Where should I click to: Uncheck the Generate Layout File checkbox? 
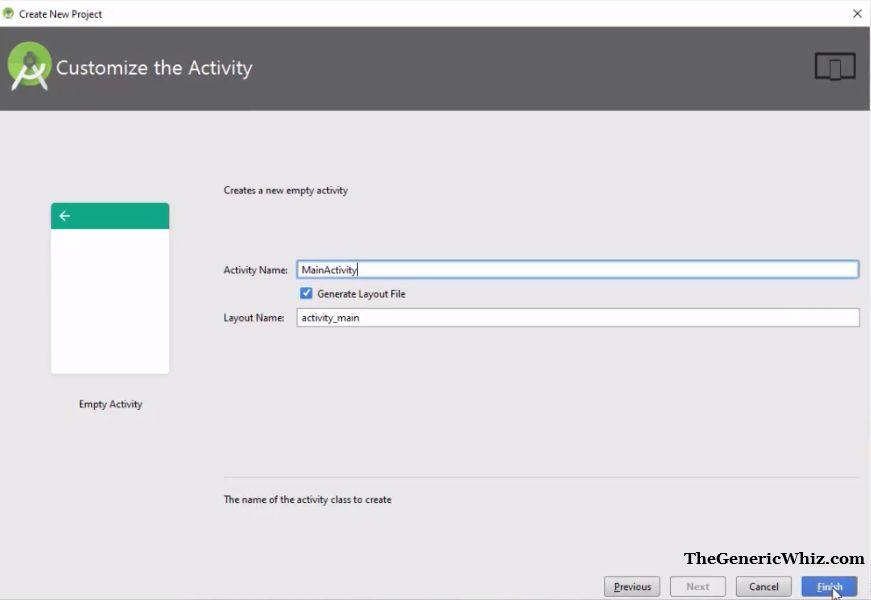(306, 293)
